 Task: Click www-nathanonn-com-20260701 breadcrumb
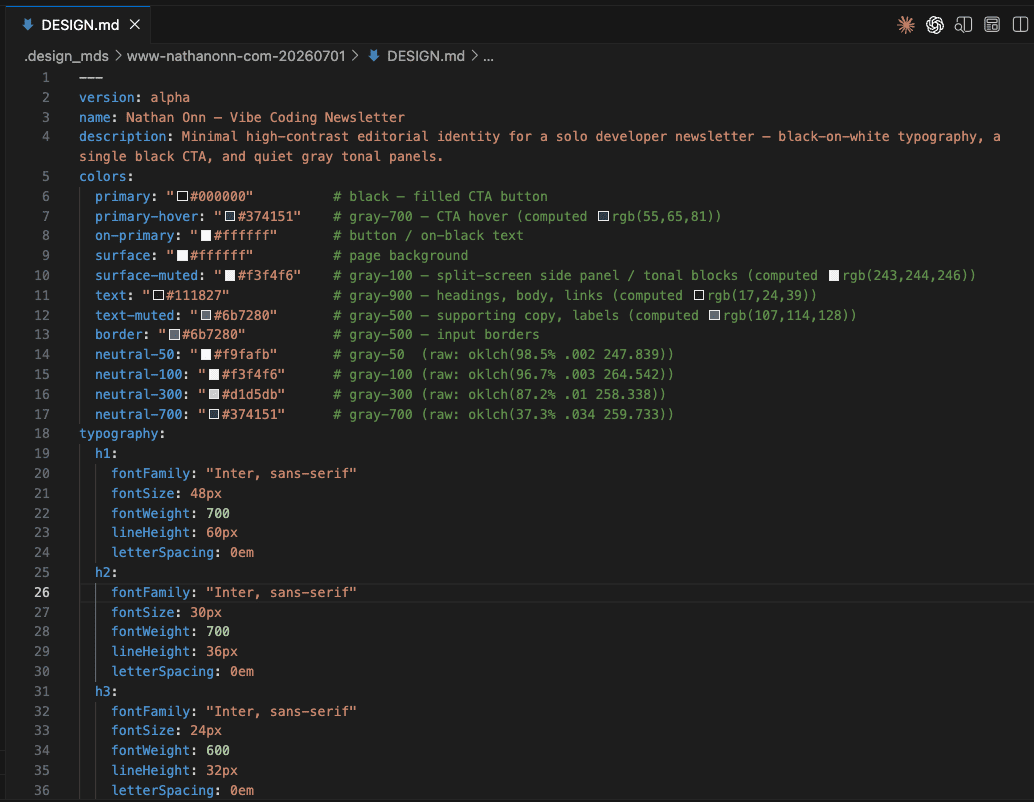(236, 56)
